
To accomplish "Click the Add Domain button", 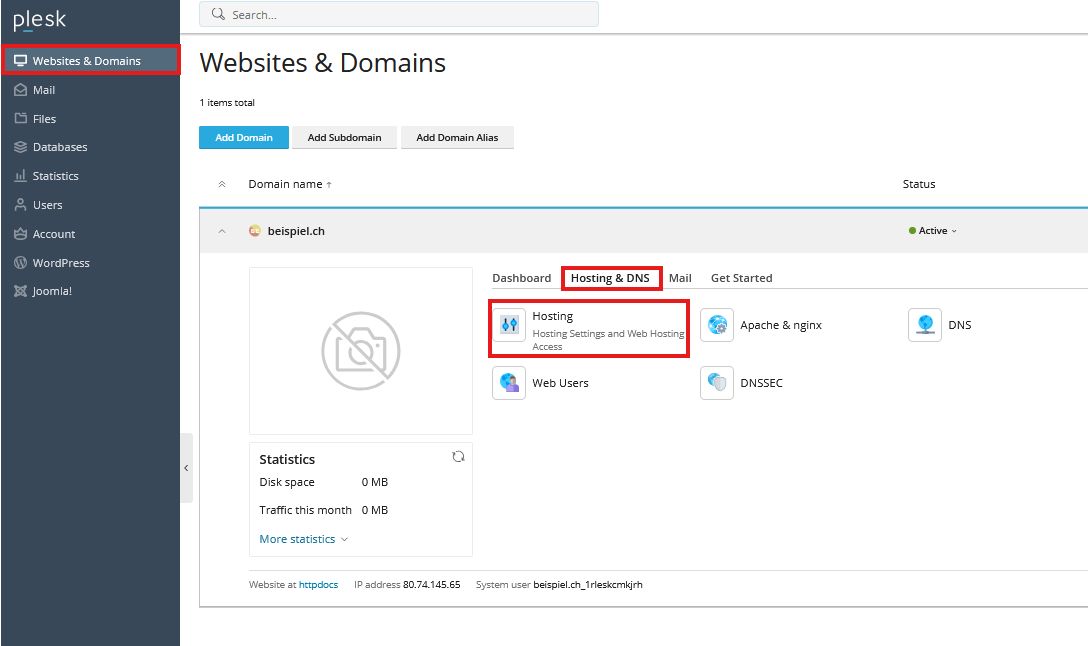I will (244, 138).
